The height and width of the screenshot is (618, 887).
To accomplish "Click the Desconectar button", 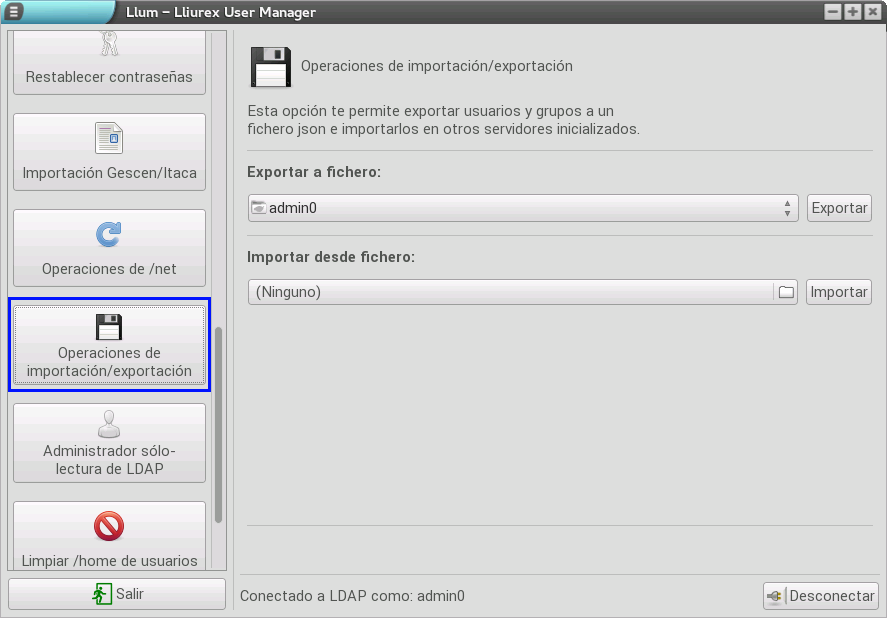I will click(x=821, y=596).
